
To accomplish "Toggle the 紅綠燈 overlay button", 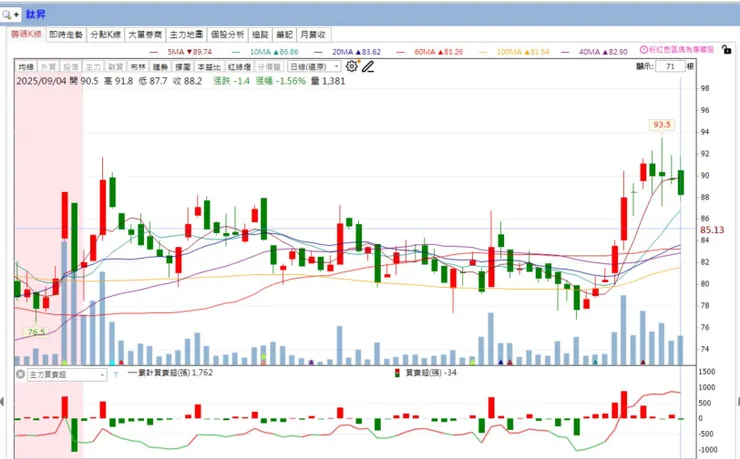I will (x=239, y=67).
